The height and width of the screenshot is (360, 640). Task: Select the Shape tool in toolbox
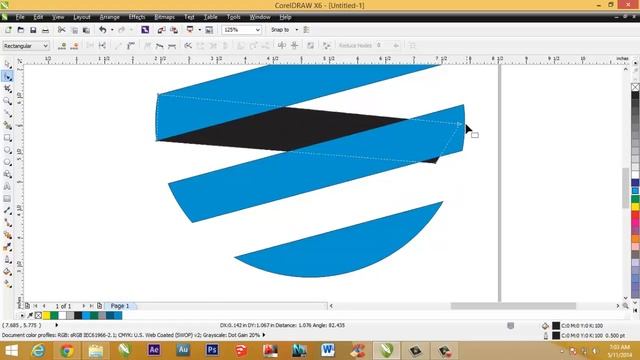click(7, 76)
